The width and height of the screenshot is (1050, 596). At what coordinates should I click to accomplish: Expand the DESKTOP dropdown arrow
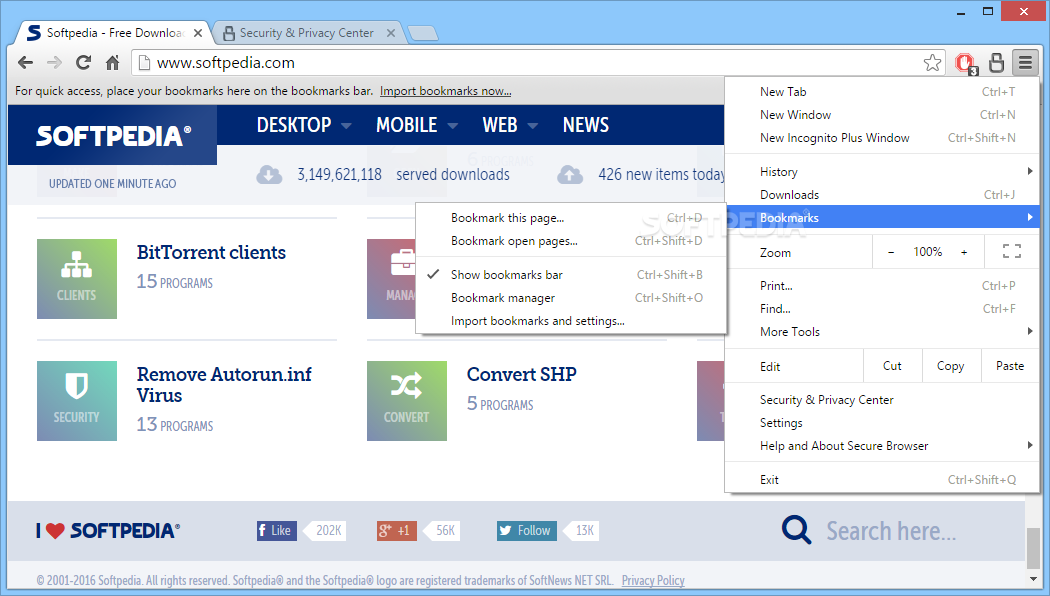(x=346, y=125)
